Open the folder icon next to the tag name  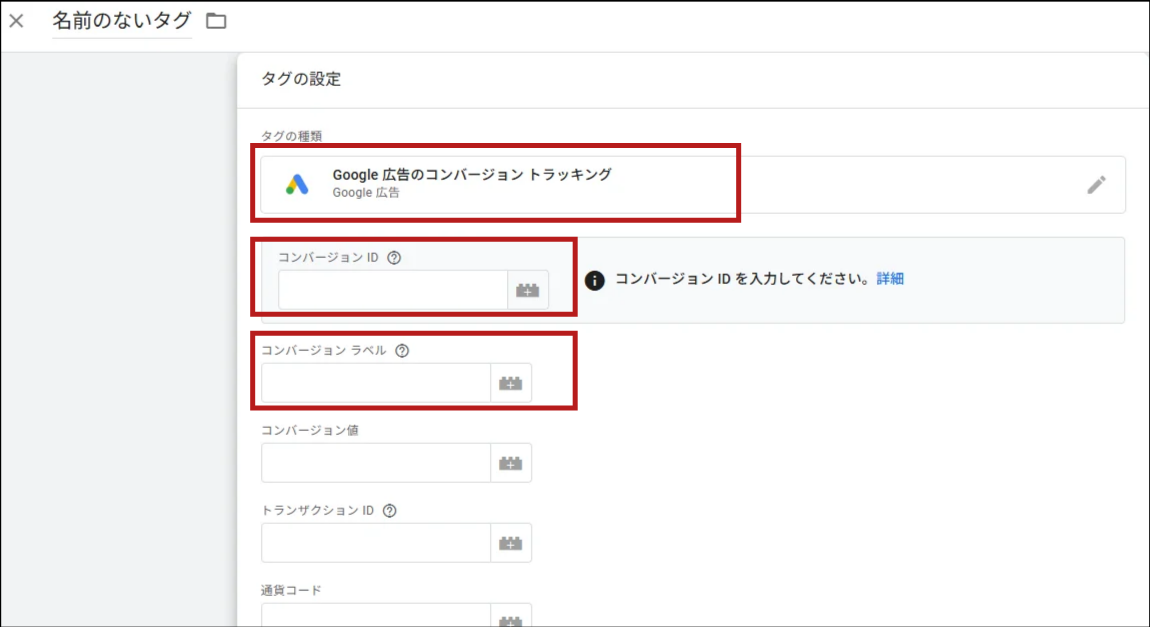point(216,21)
